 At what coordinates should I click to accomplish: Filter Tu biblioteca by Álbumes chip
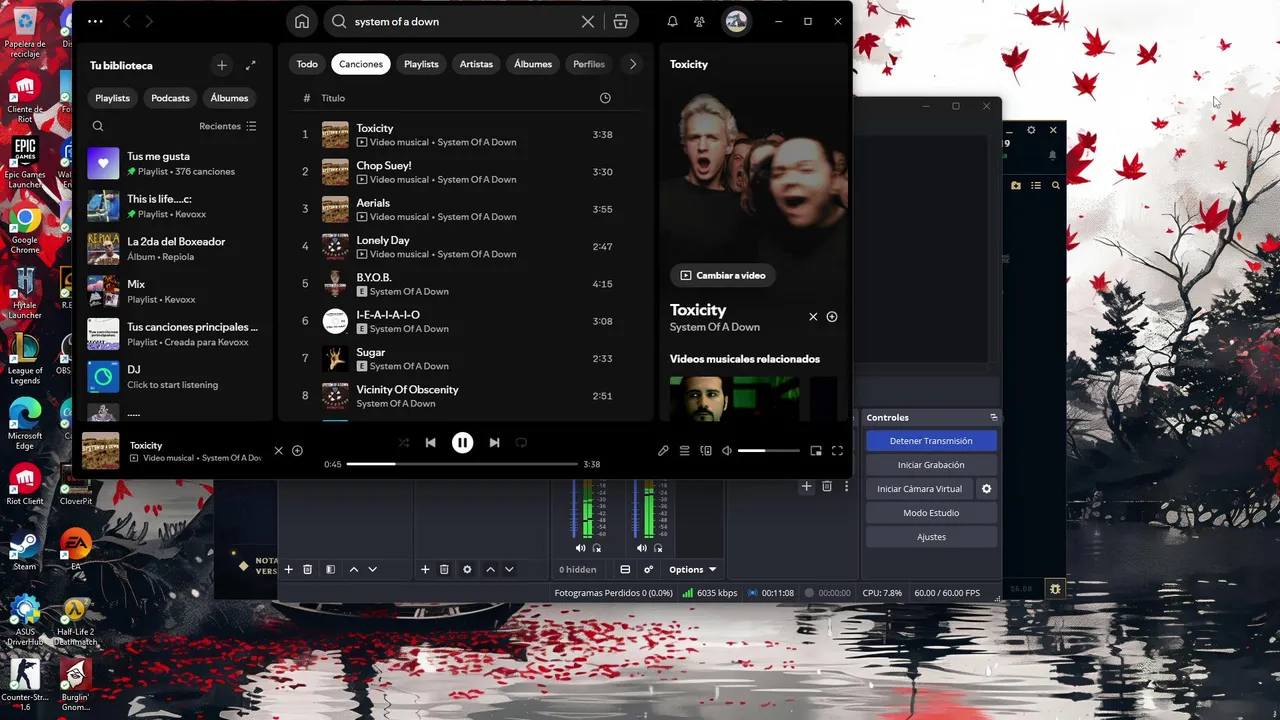pyautogui.click(x=229, y=98)
